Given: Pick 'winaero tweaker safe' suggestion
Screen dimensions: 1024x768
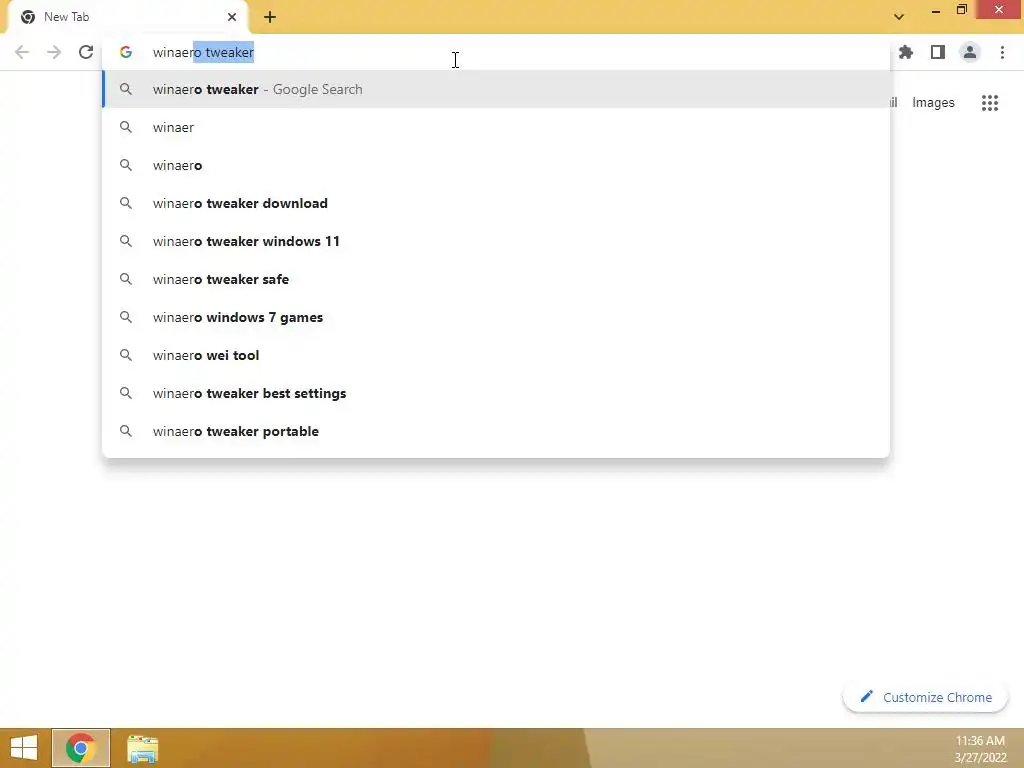Looking at the screenshot, I should coord(496,279).
